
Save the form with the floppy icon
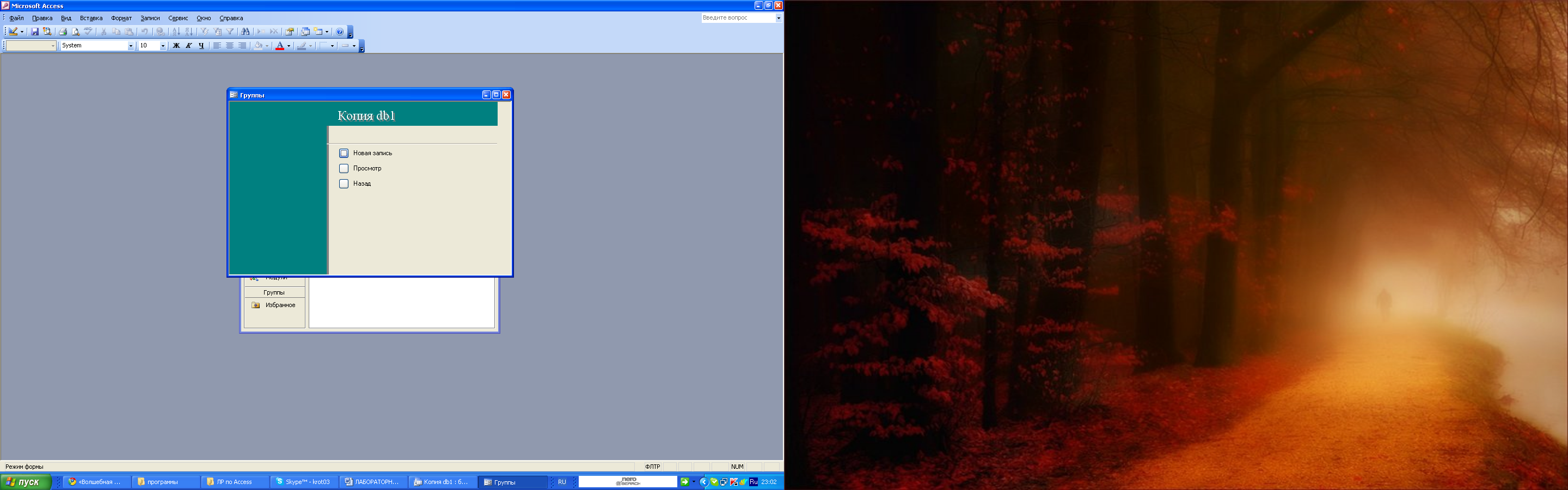coord(35,32)
